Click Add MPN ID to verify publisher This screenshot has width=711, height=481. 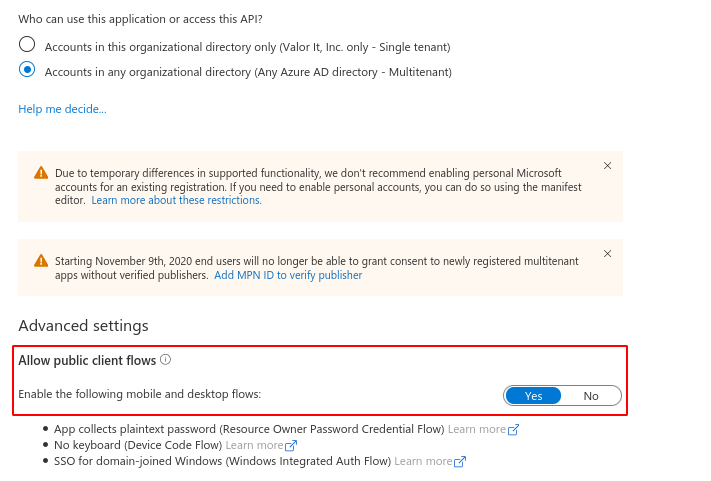pos(288,275)
